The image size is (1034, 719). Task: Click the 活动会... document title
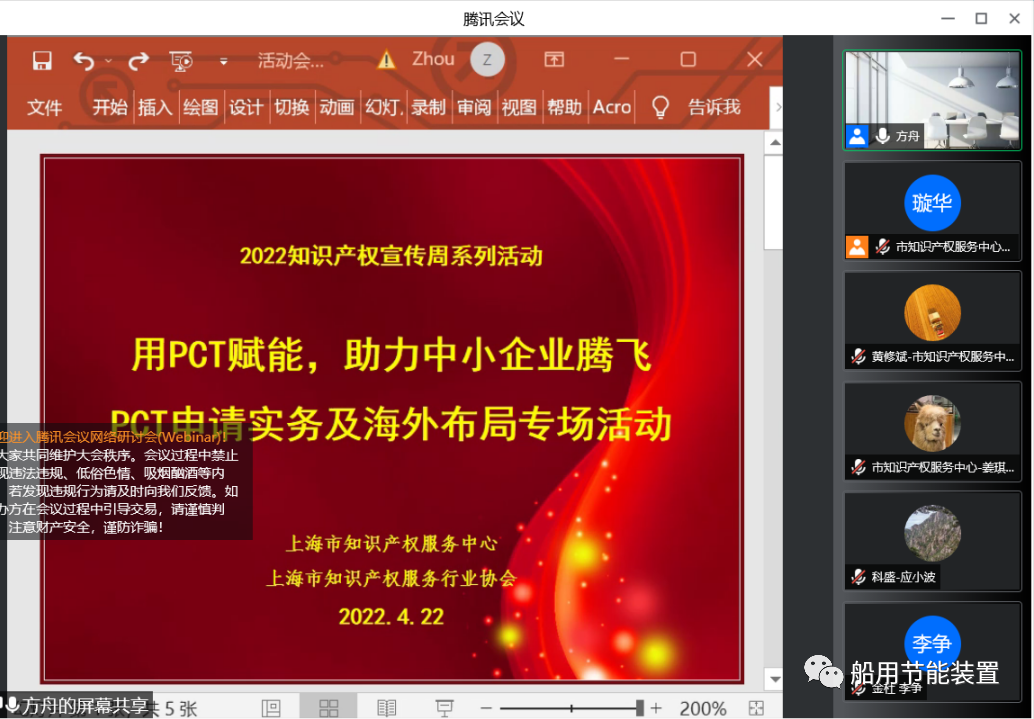coord(291,61)
